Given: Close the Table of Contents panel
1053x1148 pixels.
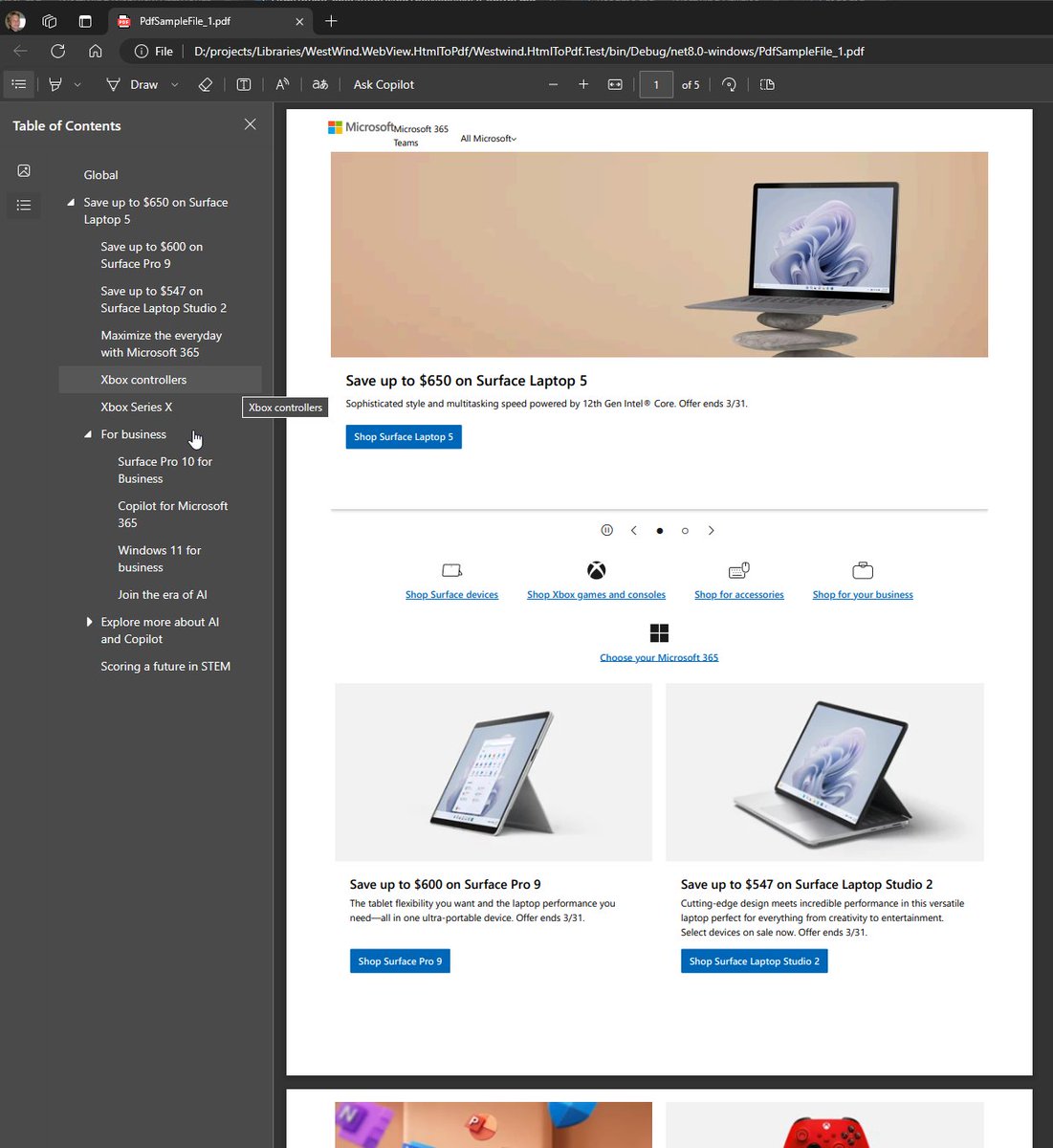Looking at the screenshot, I should (x=250, y=124).
